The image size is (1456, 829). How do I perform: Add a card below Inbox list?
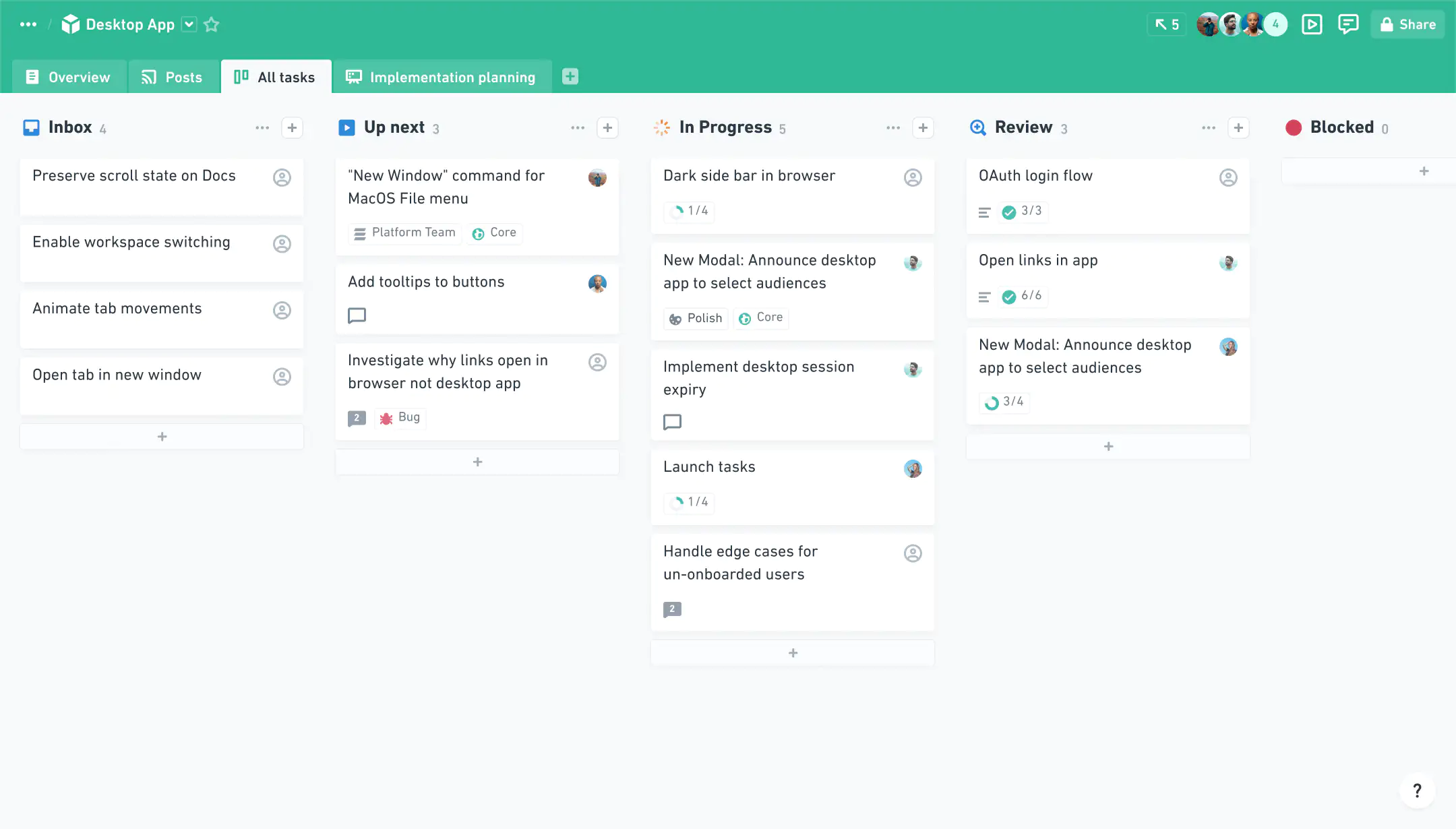pyautogui.click(x=162, y=437)
